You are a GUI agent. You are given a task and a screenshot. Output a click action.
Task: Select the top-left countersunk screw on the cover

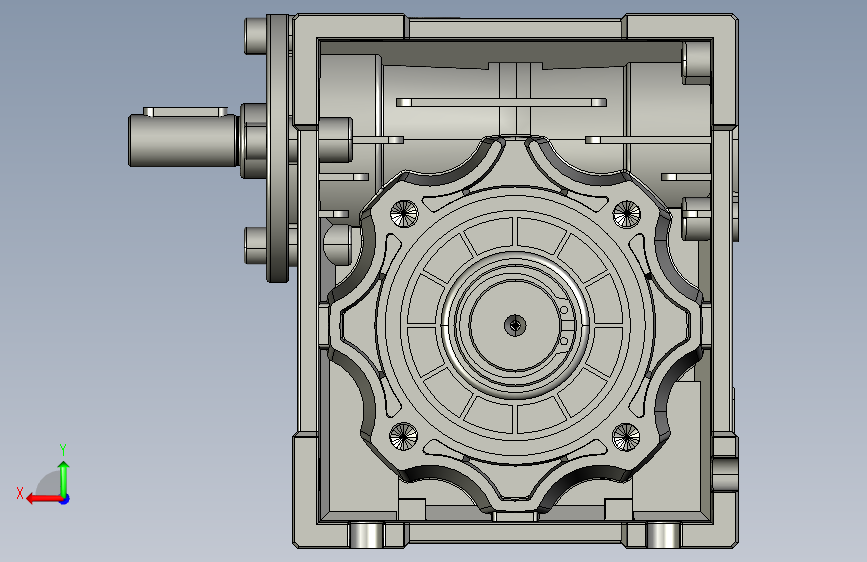[404, 213]
